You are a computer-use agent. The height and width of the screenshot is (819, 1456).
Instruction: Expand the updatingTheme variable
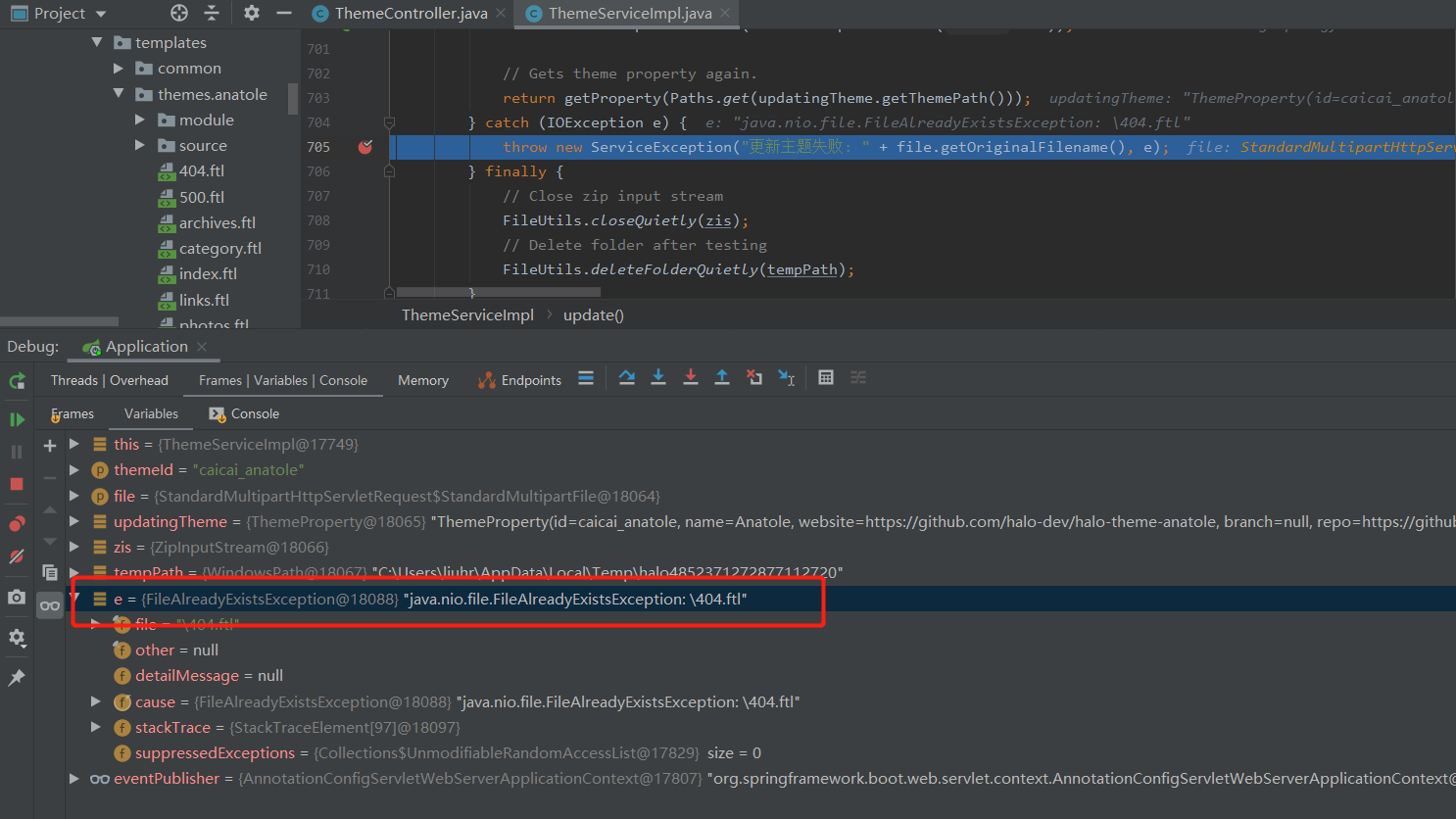point(74,521)
